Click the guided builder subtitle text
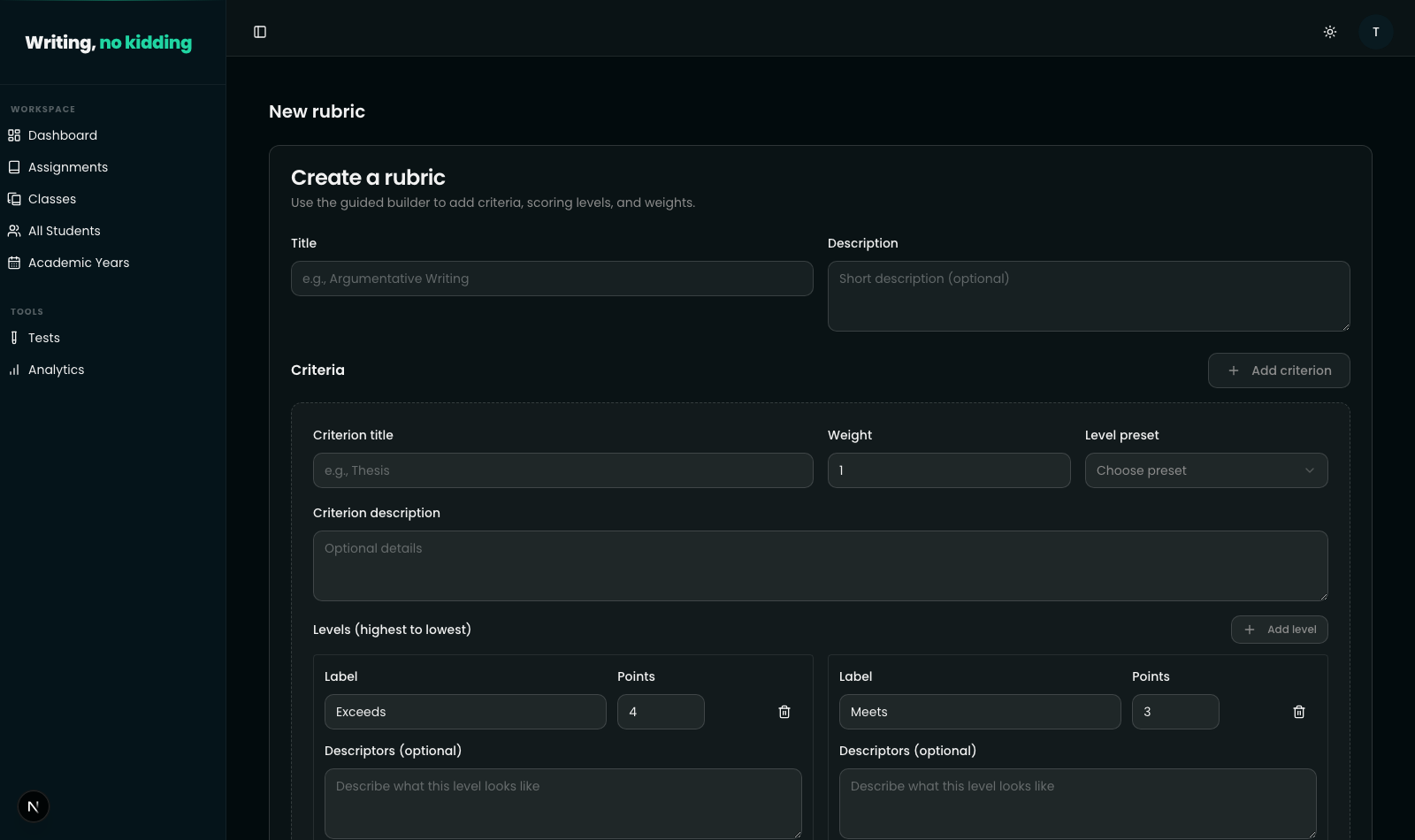This screenshot has width=1415, height=840. point(493,202)
